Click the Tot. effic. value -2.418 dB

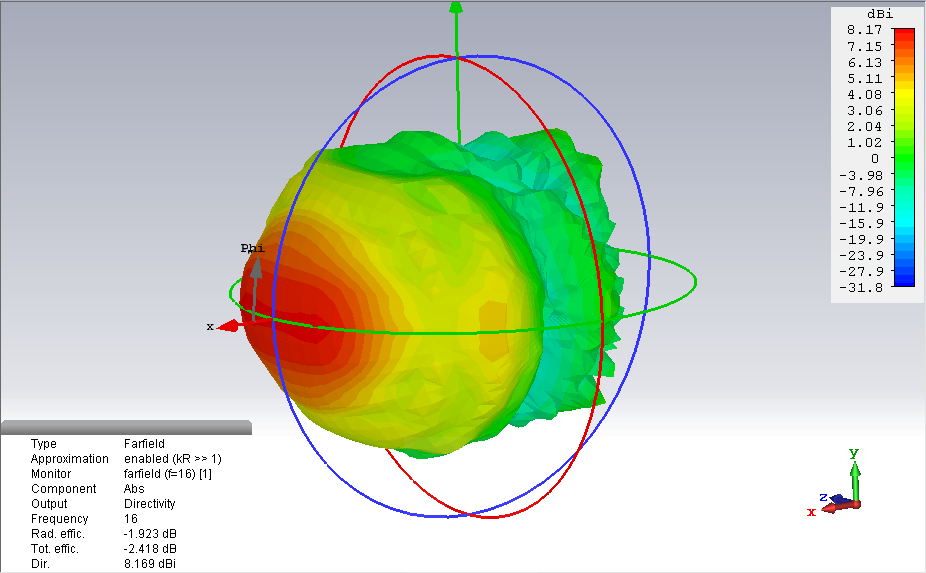tap(150, 549)
